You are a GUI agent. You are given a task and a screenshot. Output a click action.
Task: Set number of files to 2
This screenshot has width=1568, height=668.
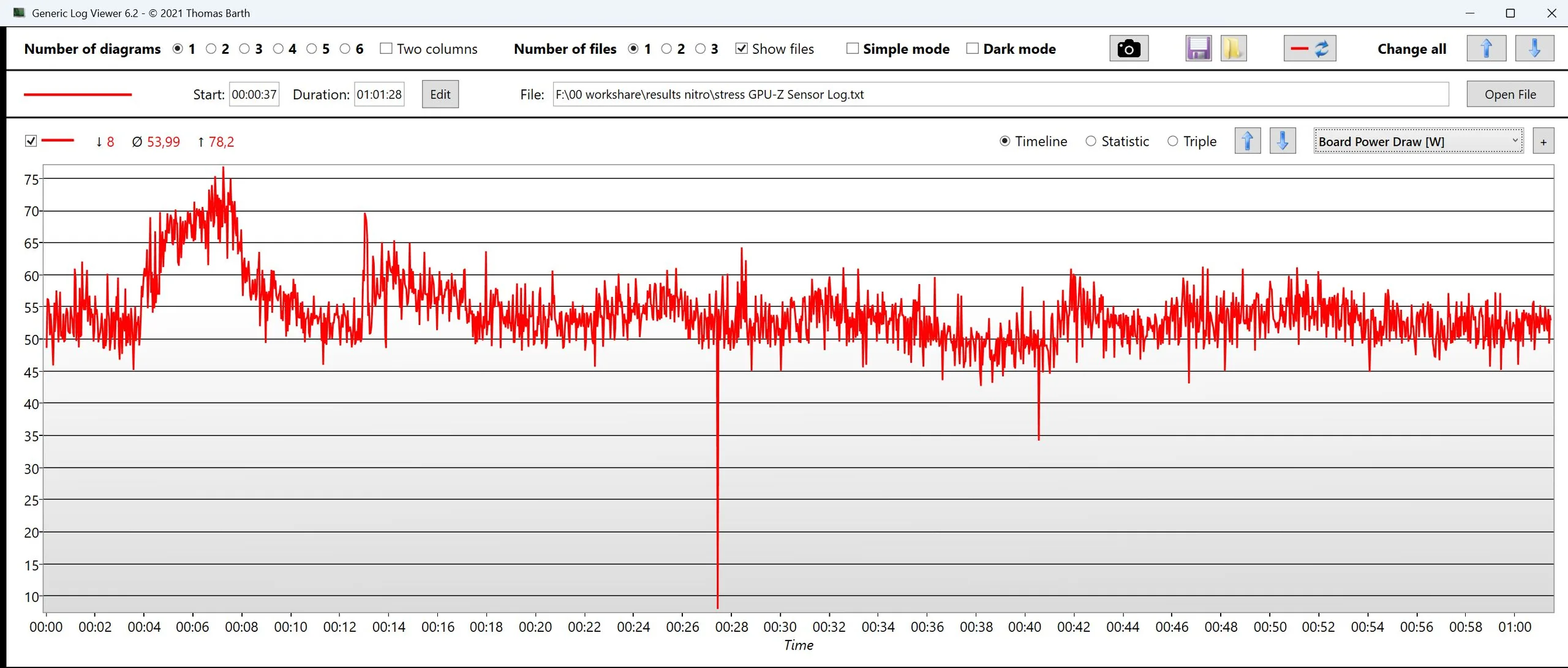666,48
